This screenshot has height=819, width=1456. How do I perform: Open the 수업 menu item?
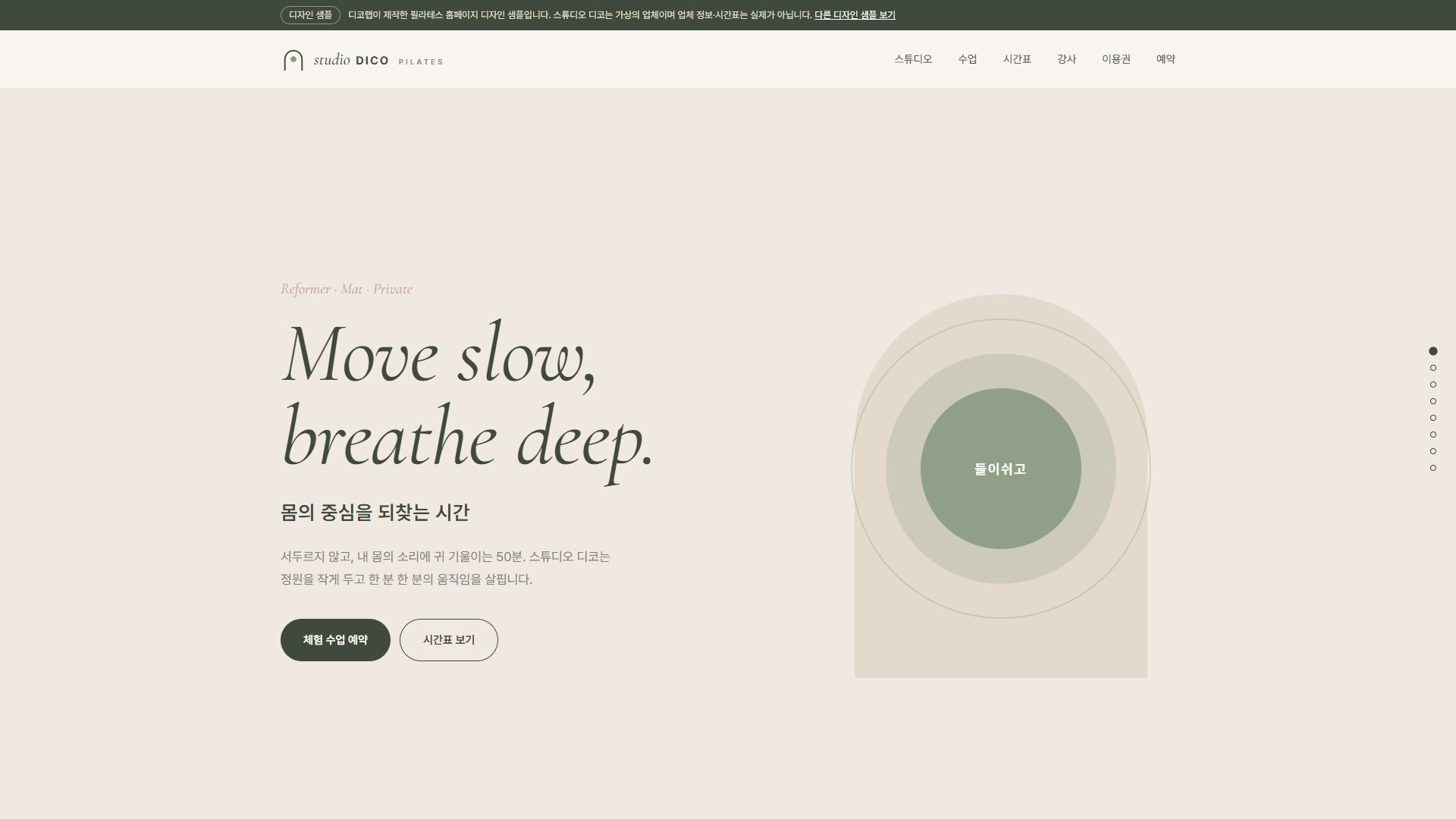pyautogui.click(x=968, y=59)
